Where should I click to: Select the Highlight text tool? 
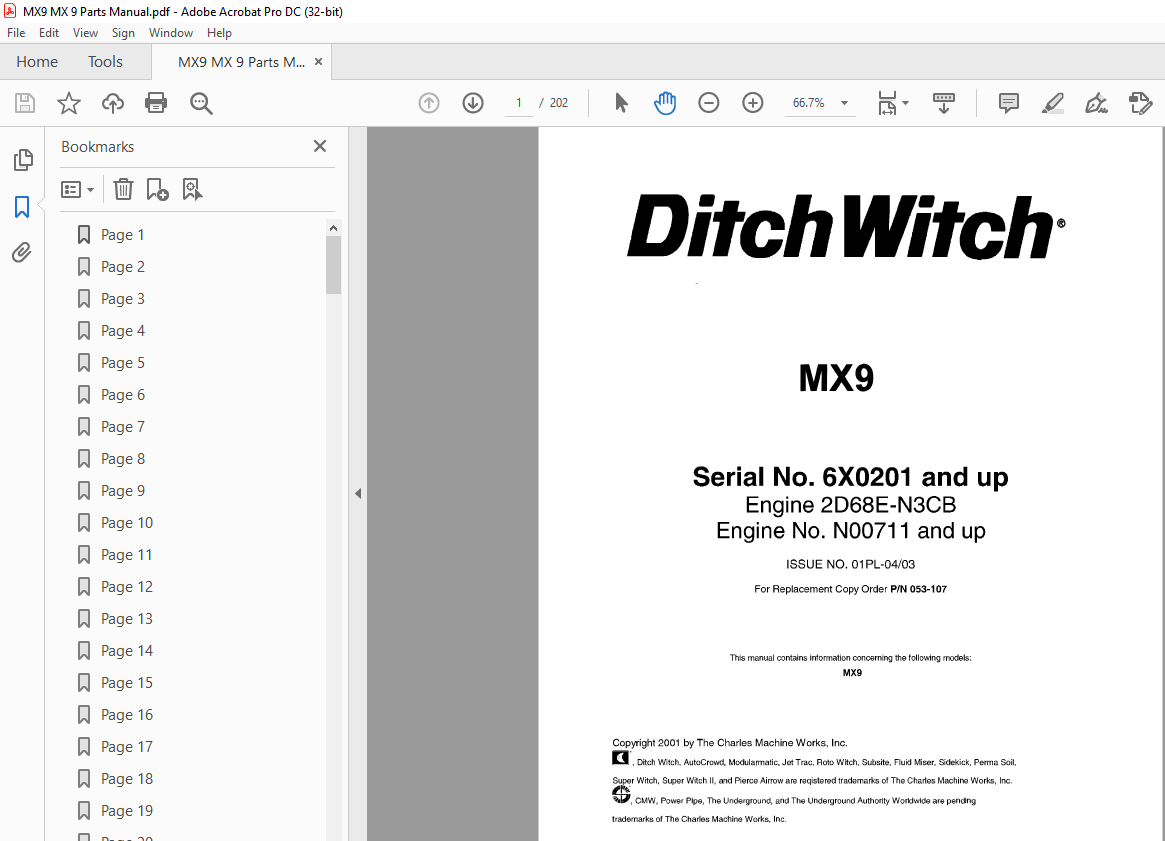1052,103
